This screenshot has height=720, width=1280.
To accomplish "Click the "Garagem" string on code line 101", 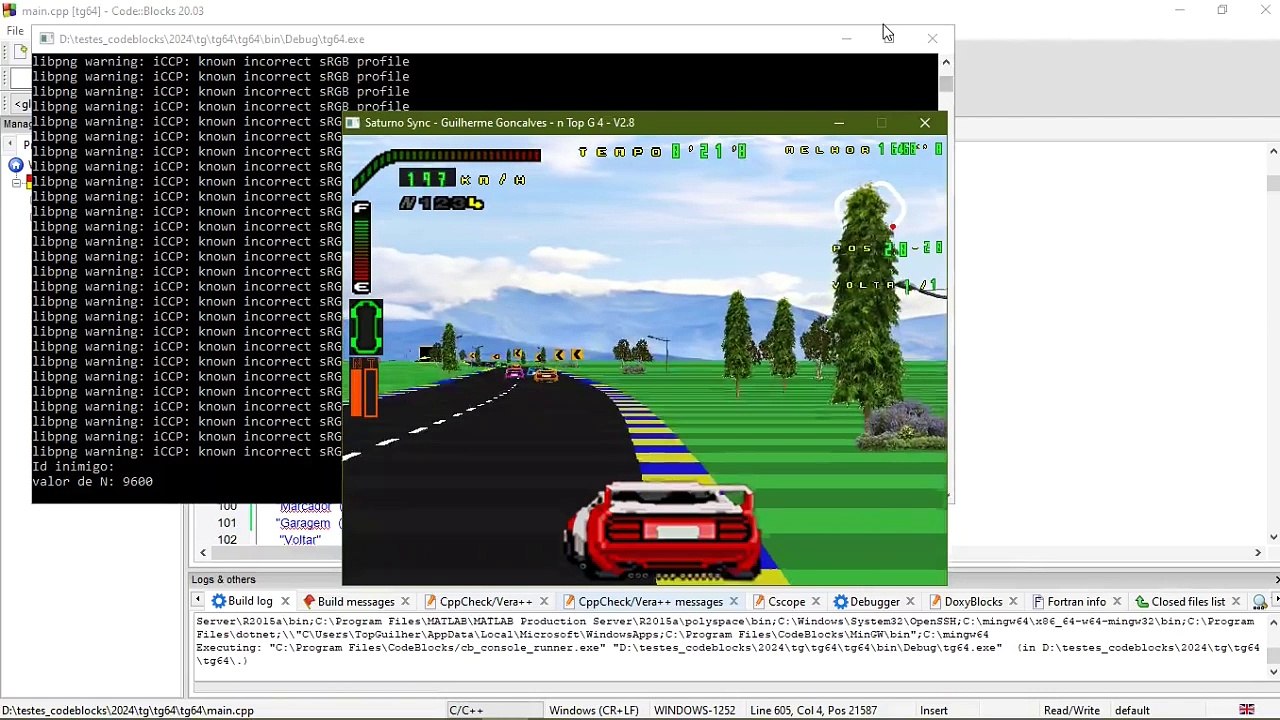I will [x=305, y=523].
